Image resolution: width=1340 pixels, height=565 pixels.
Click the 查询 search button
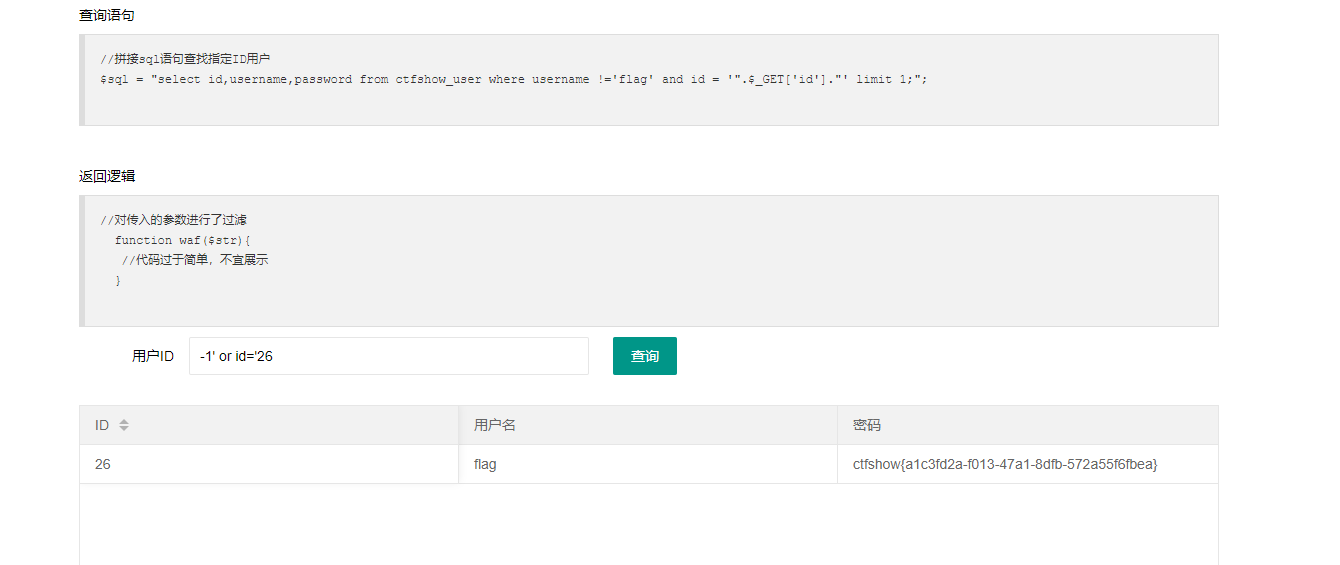pyautogui.click(x=644, y=356)
